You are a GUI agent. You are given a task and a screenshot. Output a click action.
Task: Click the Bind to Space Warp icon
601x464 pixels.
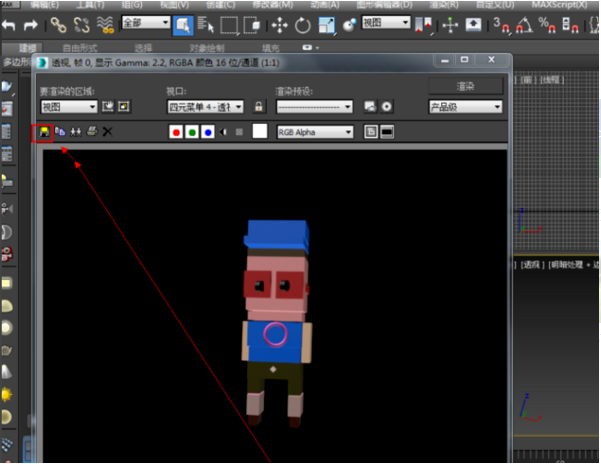105,25
